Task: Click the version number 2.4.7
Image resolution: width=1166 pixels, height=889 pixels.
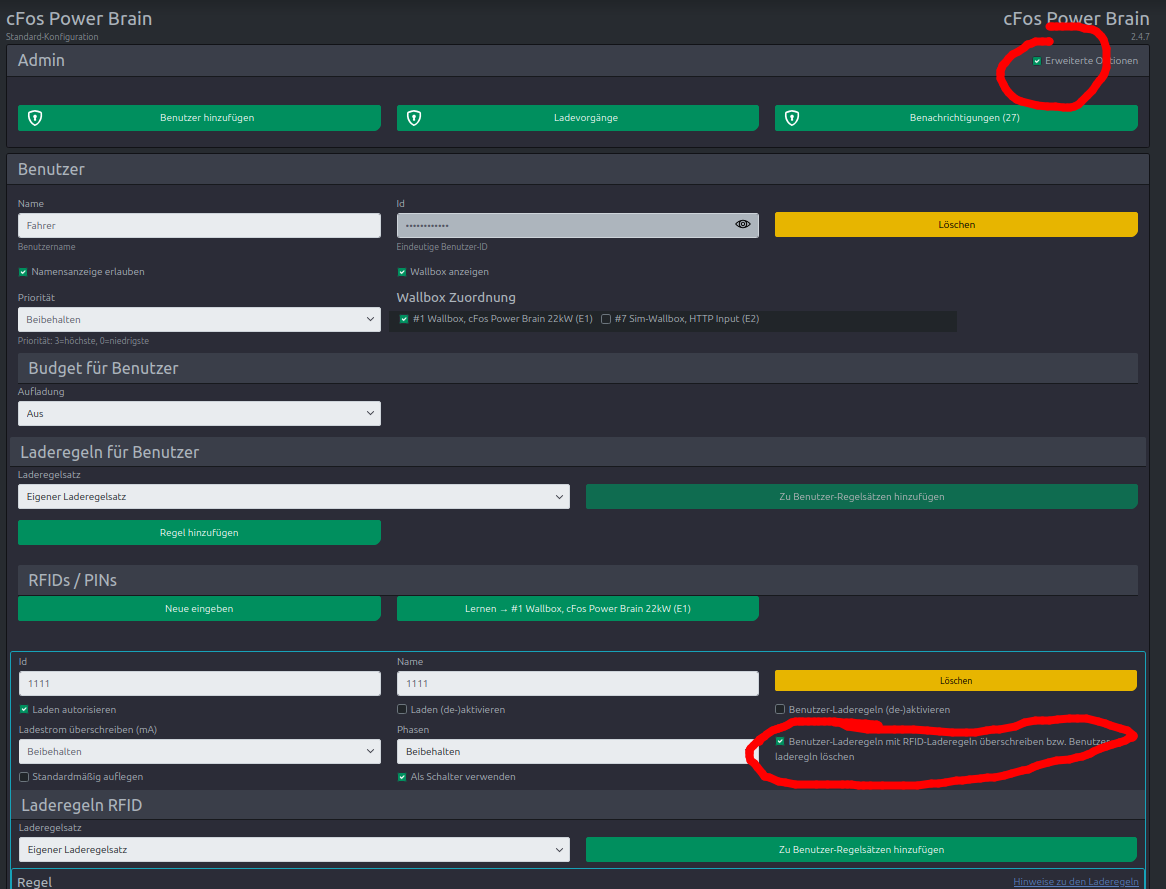Action: click(x=1140, y=36)
